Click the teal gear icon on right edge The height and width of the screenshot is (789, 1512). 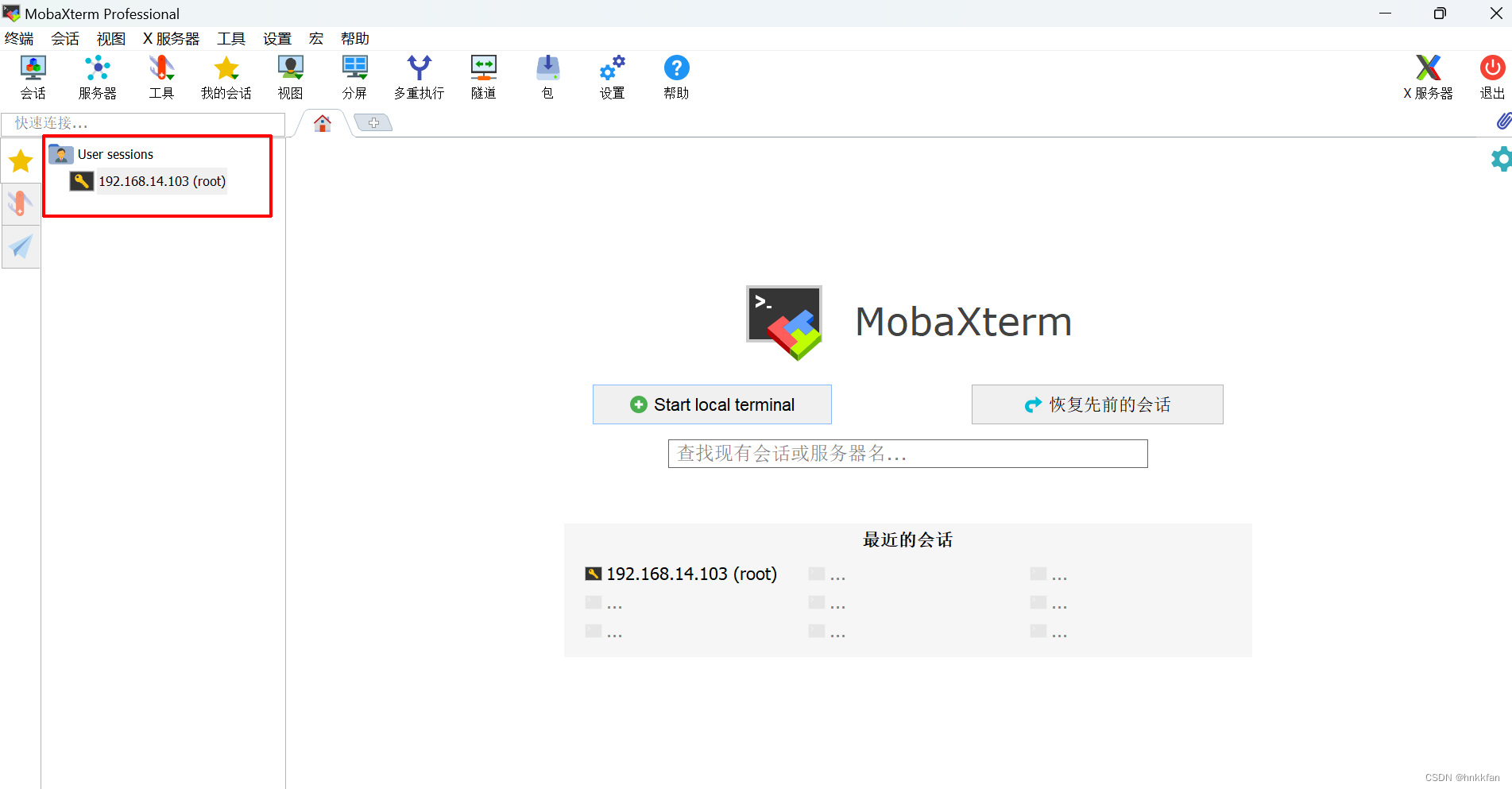click(x=1501, y=159)
